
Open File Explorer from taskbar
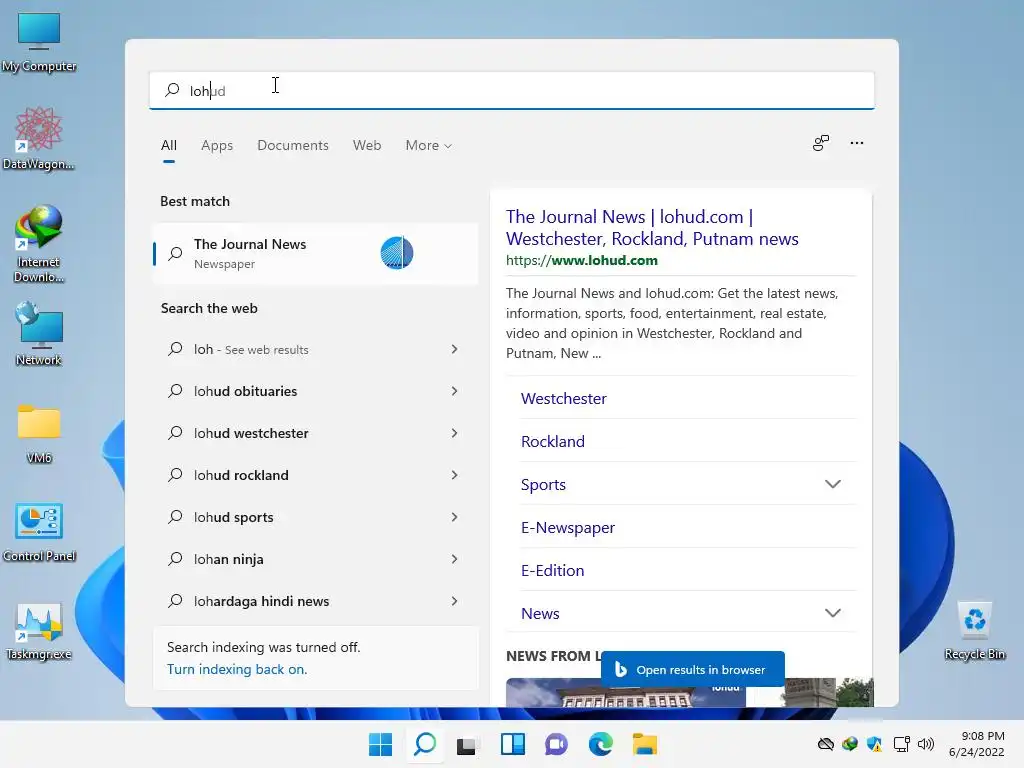[x=645, y=744]
